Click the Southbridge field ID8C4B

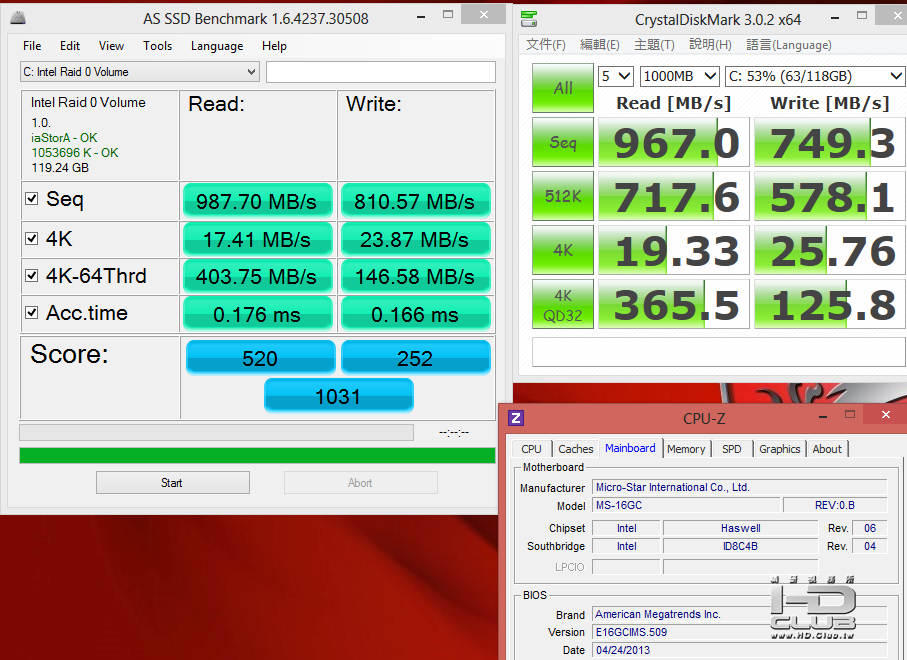(740, 546)
